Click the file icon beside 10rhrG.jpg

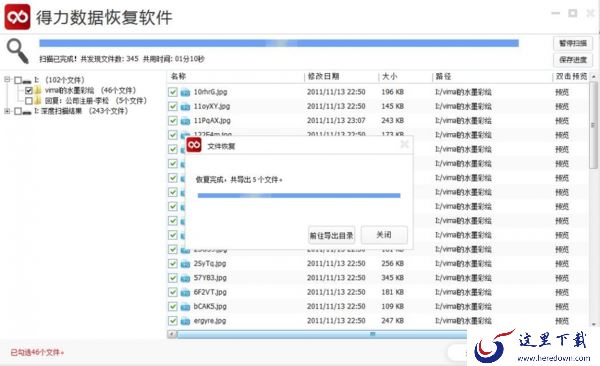[x=185, y=92]
